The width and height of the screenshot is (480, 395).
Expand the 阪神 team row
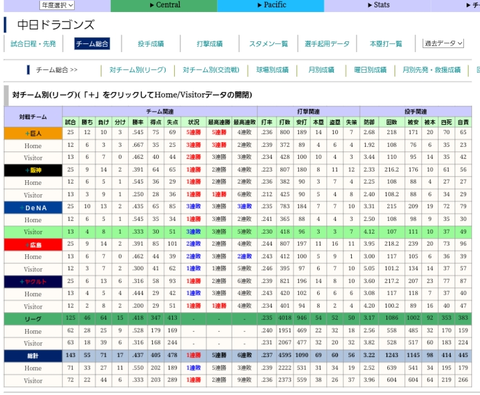coord(27,170)
